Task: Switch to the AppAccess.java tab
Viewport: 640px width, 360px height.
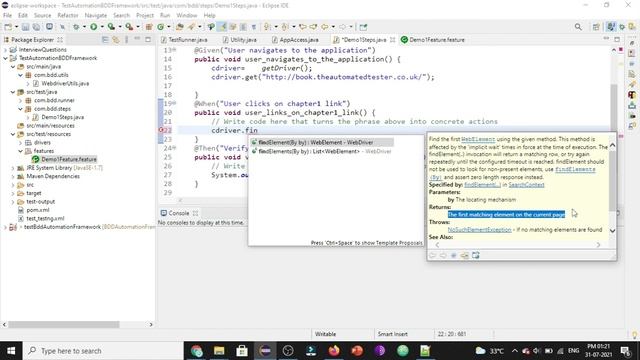Action: click(295, 40)
